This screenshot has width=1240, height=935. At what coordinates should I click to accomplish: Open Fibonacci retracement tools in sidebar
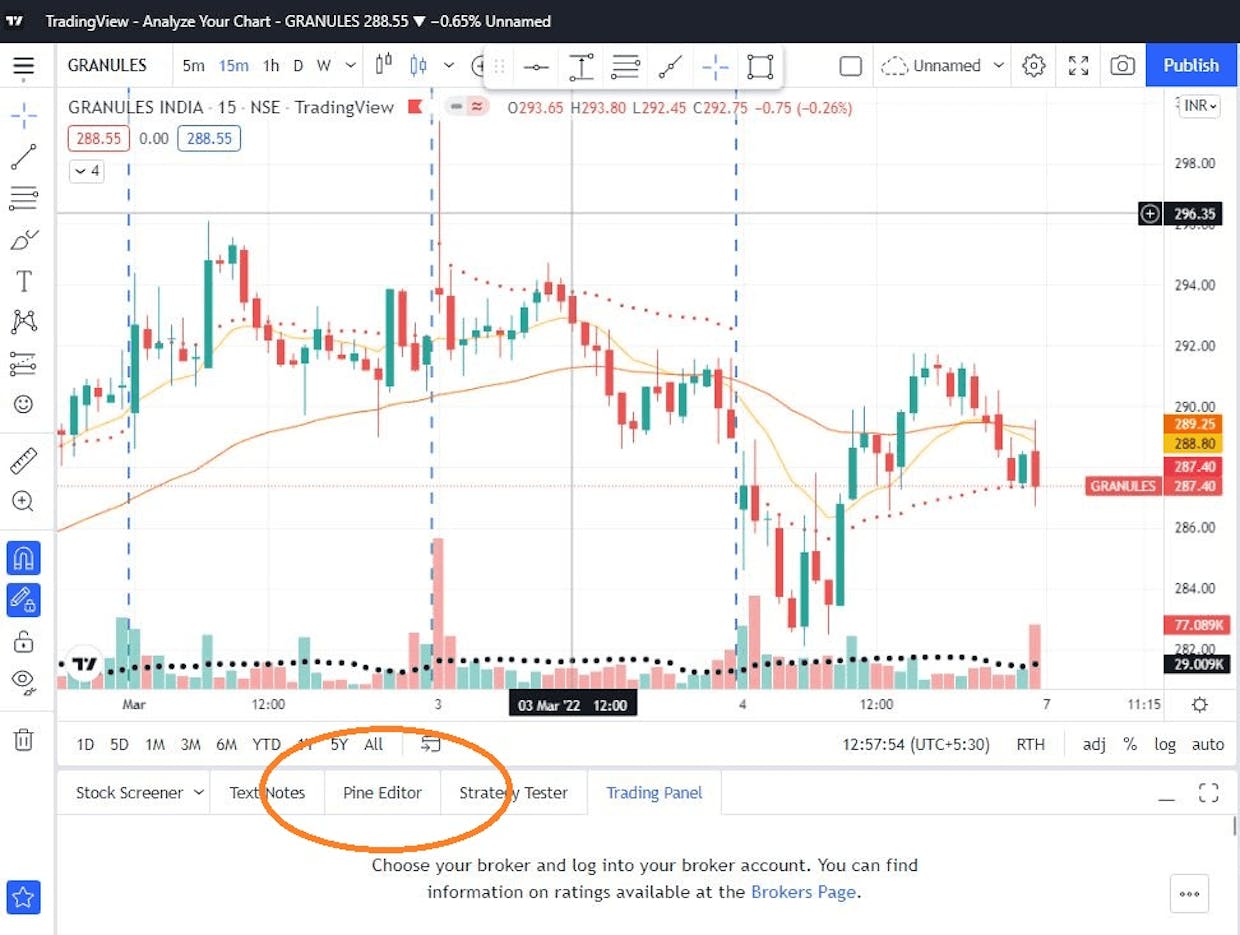pos(23,198)
